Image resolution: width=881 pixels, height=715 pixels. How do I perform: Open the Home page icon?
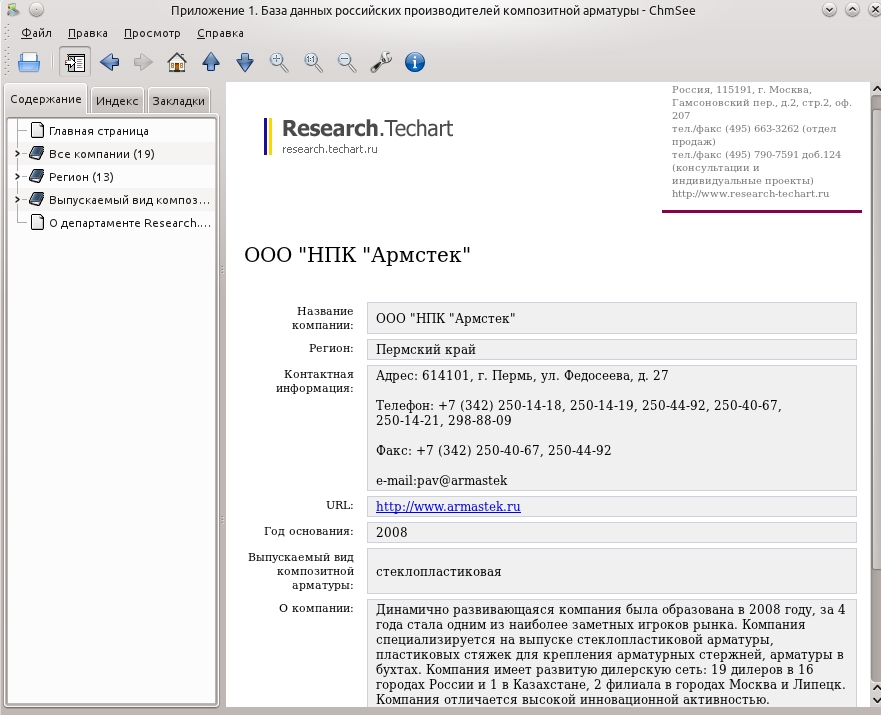177,62
